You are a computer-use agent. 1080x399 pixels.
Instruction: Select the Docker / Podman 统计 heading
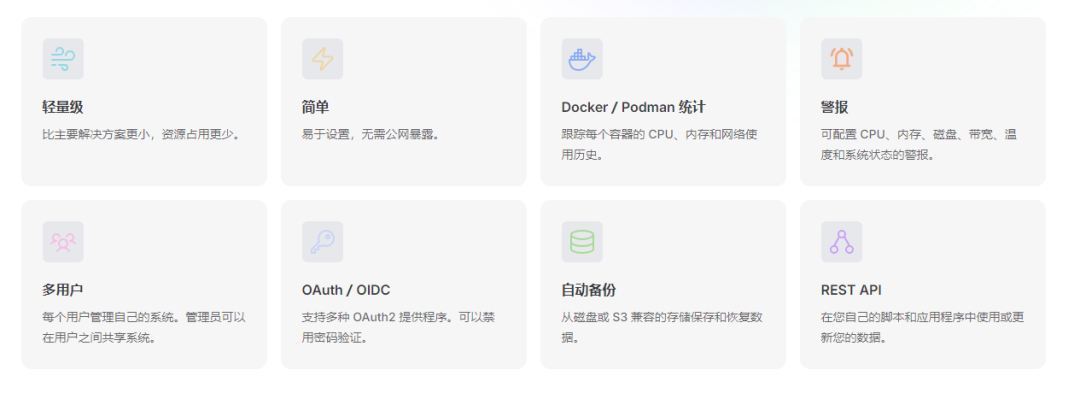(633, 108)
